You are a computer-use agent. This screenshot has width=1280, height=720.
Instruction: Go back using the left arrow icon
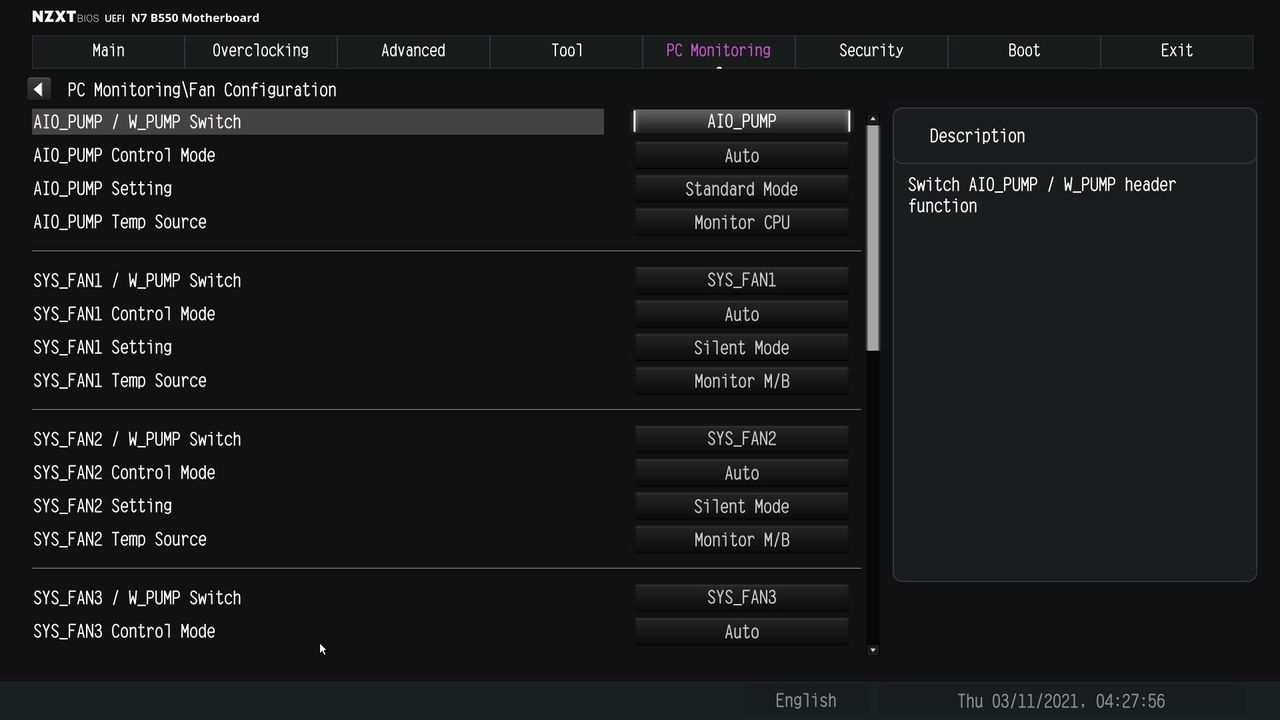[38, 90]
